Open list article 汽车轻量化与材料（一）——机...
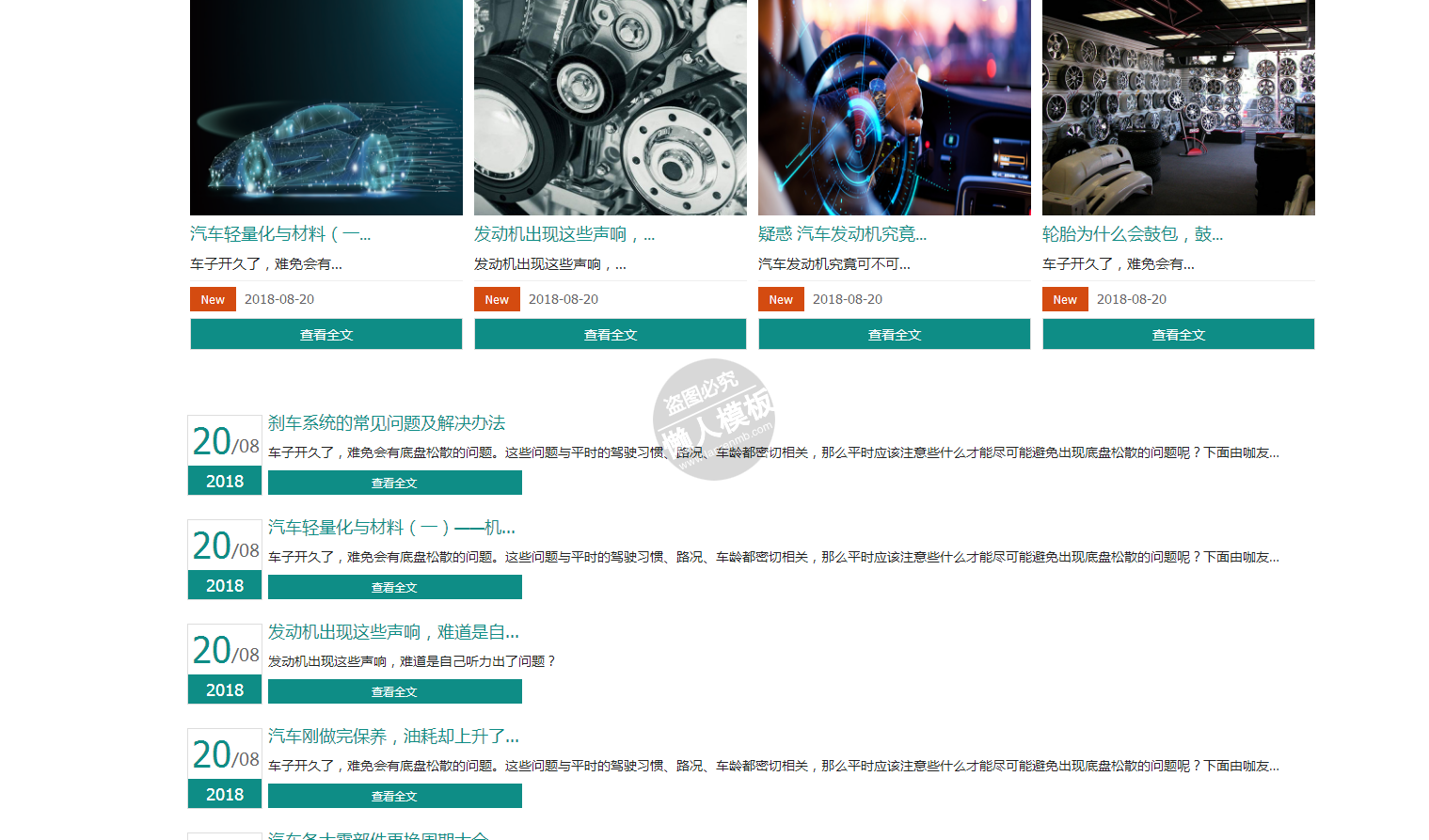The height and width of the screenshot is (840, 1429). tap(391, 528)
